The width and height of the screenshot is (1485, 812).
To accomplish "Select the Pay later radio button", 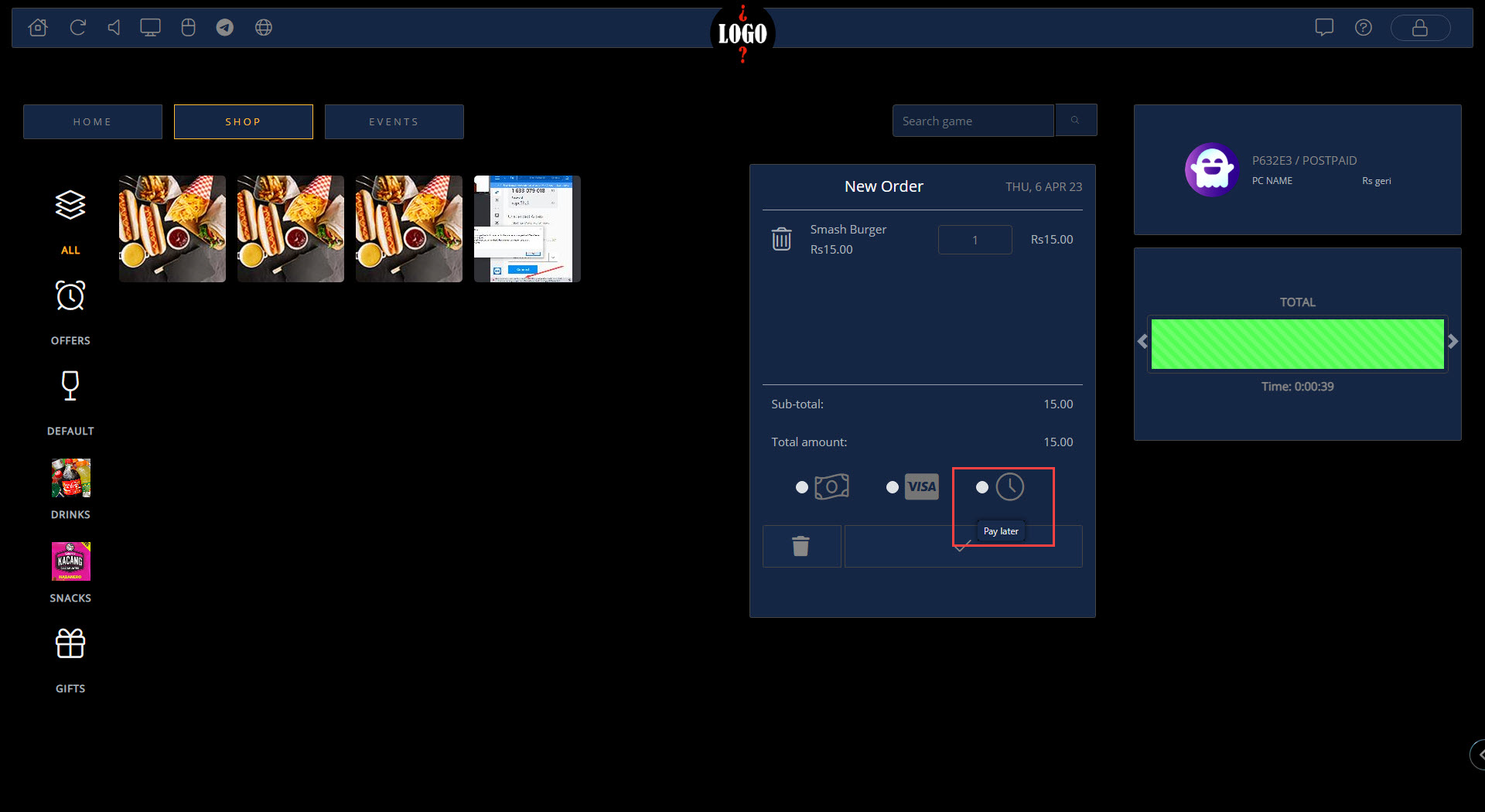I will coord(982,487).
